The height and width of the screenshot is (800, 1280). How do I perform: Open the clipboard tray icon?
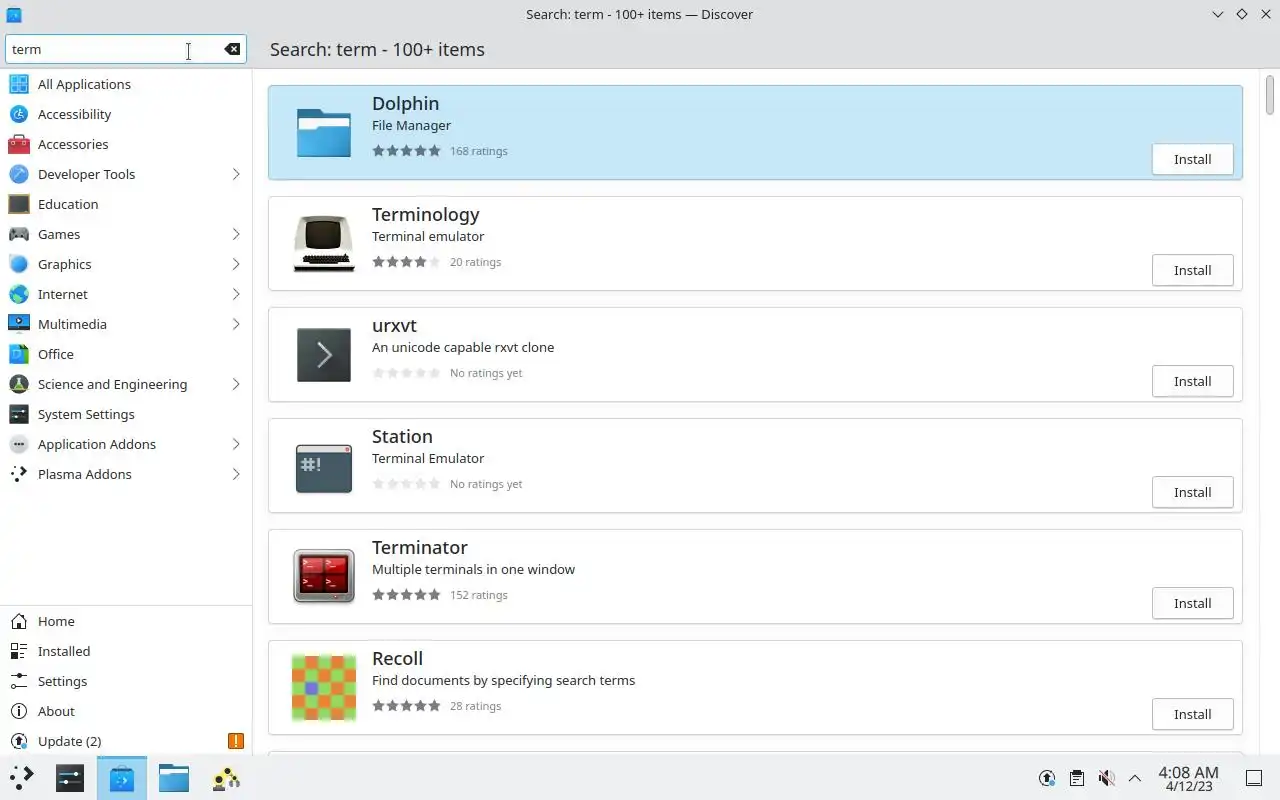[1077, 778]
